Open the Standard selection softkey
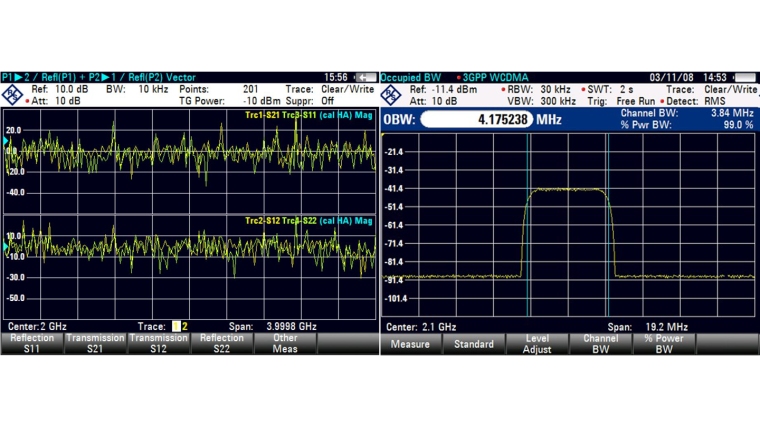The width and height of the screenshot is (760, 427). (x=474, y=344)
